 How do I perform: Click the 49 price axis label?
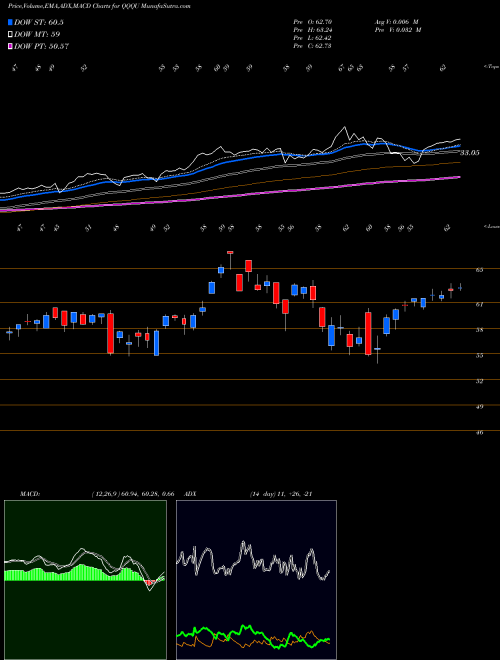coord(479,407)
